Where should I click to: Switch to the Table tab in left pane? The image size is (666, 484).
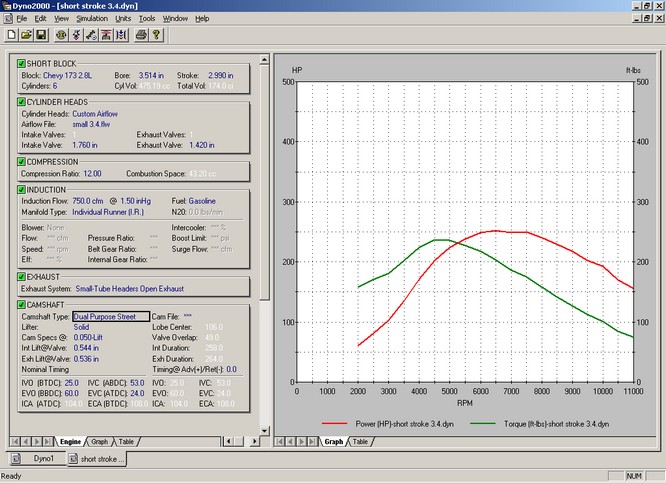coord(126,441)
